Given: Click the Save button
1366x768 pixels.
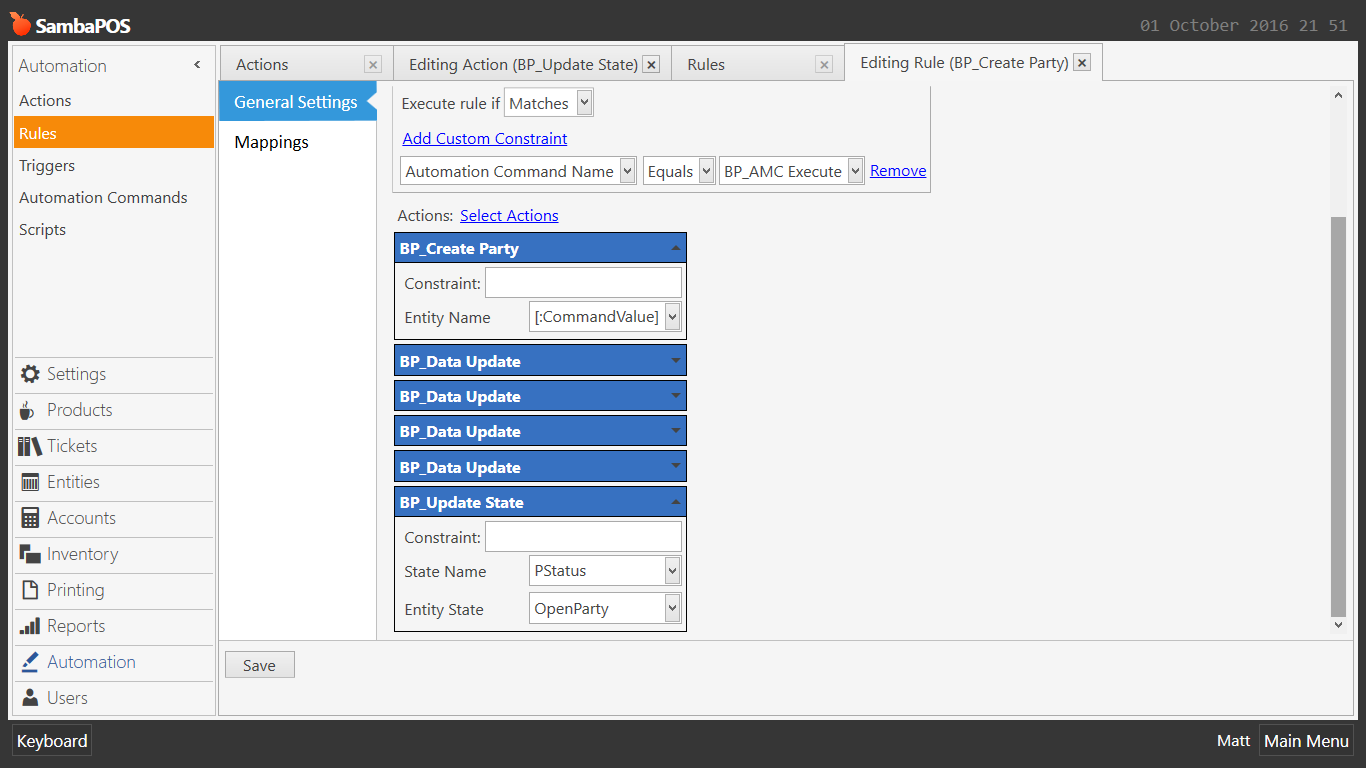Looking at the screenshot, I should point(259,665).
